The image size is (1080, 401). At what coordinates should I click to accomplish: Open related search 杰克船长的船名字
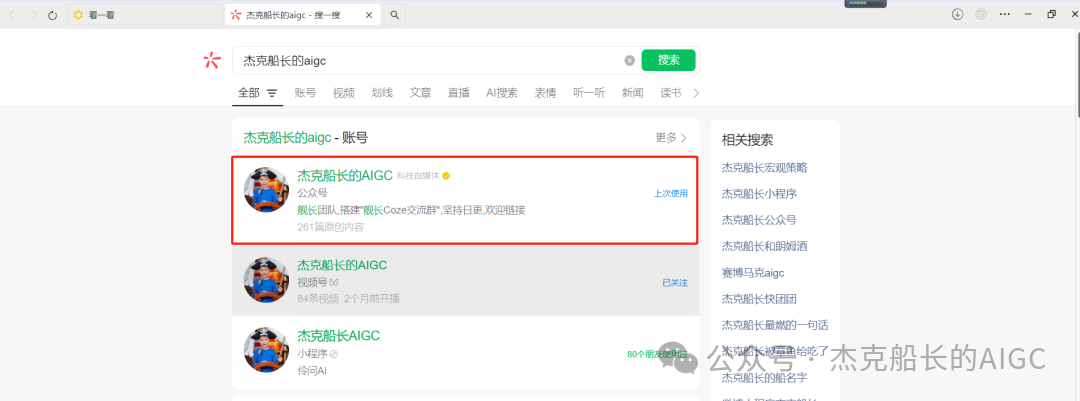click(765, 378)
